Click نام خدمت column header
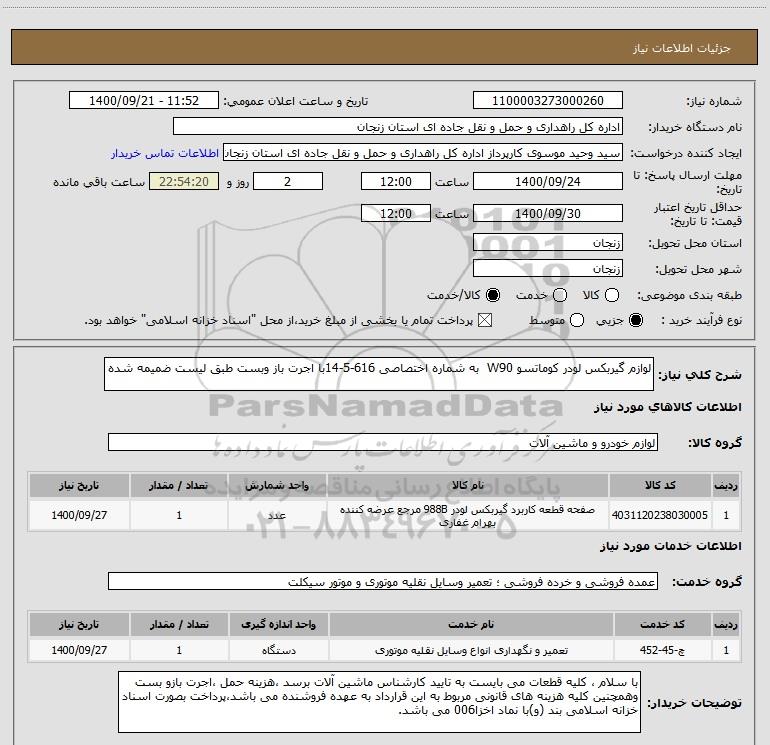The width and height of the screenshot is (770, 745). 471,624
